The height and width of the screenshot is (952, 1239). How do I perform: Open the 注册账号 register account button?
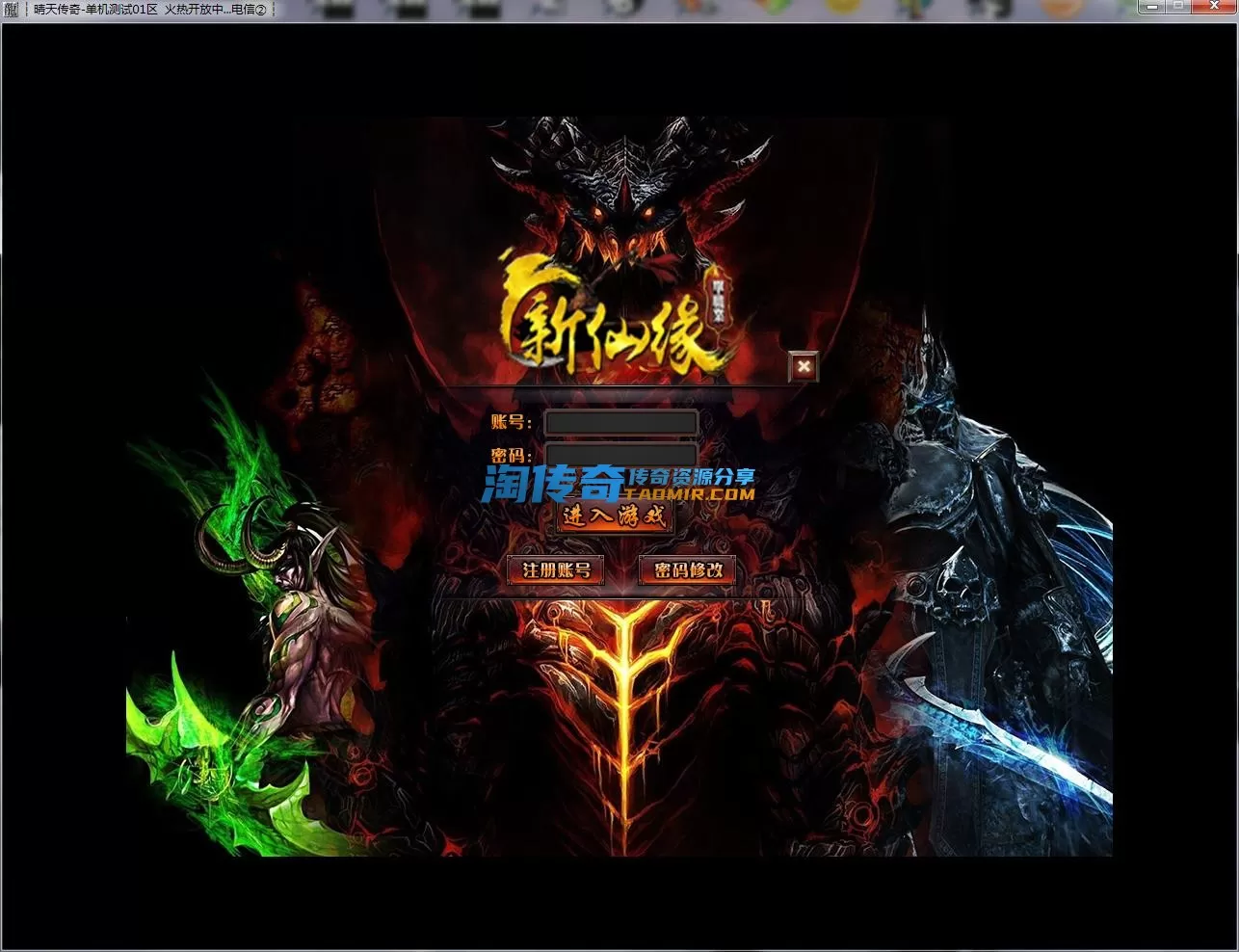point(556,569)
